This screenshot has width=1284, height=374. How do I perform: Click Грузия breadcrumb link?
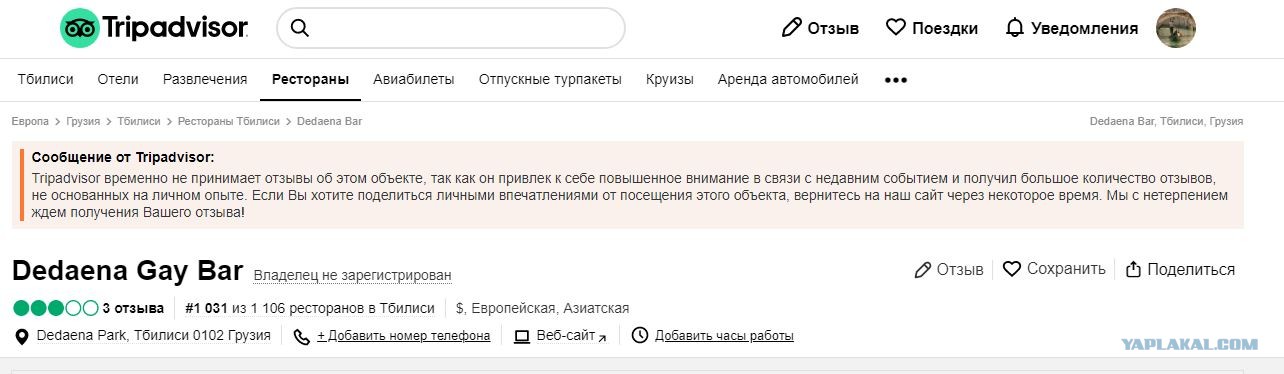[x=83, y=121]
